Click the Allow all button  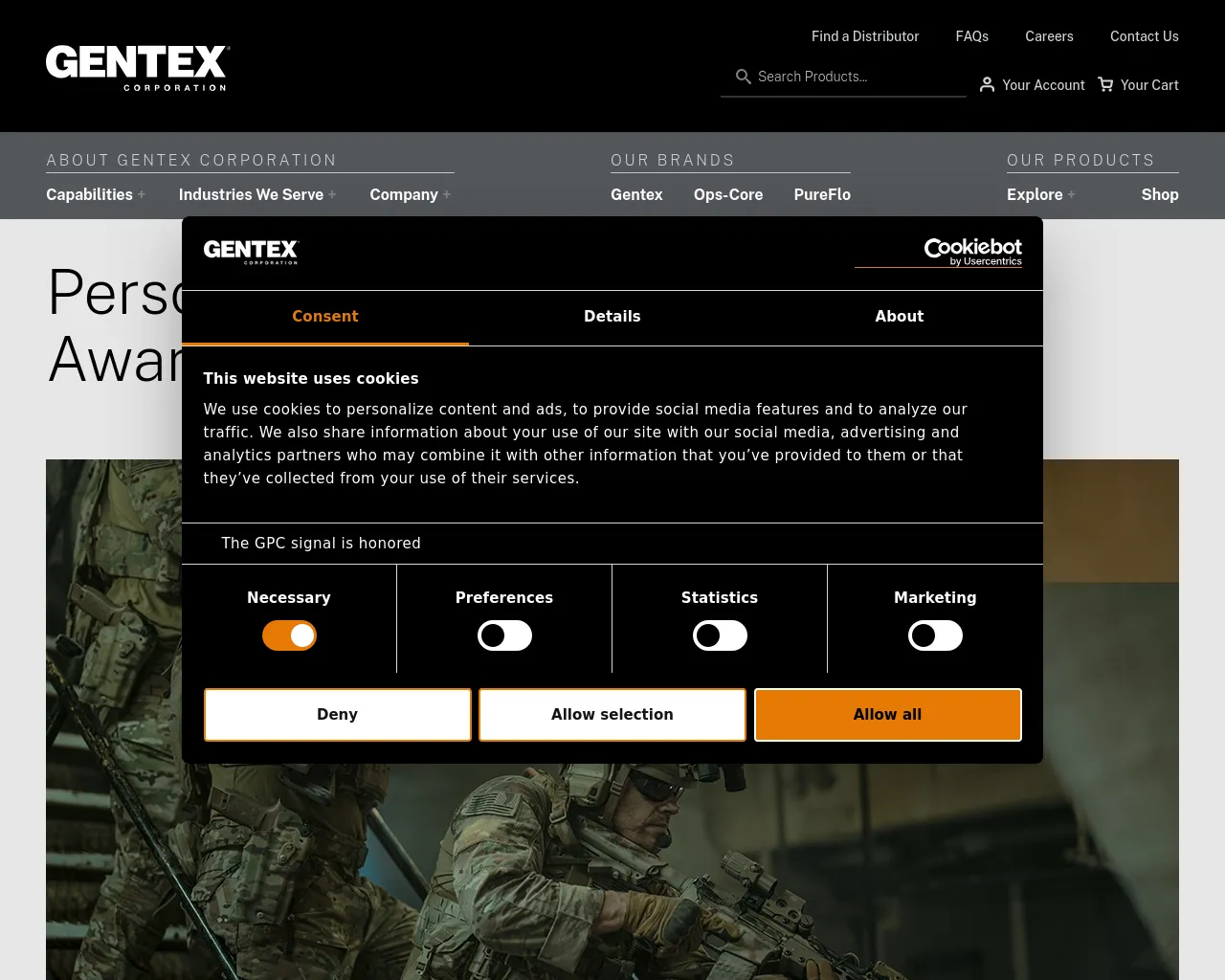tap(888, 715)
